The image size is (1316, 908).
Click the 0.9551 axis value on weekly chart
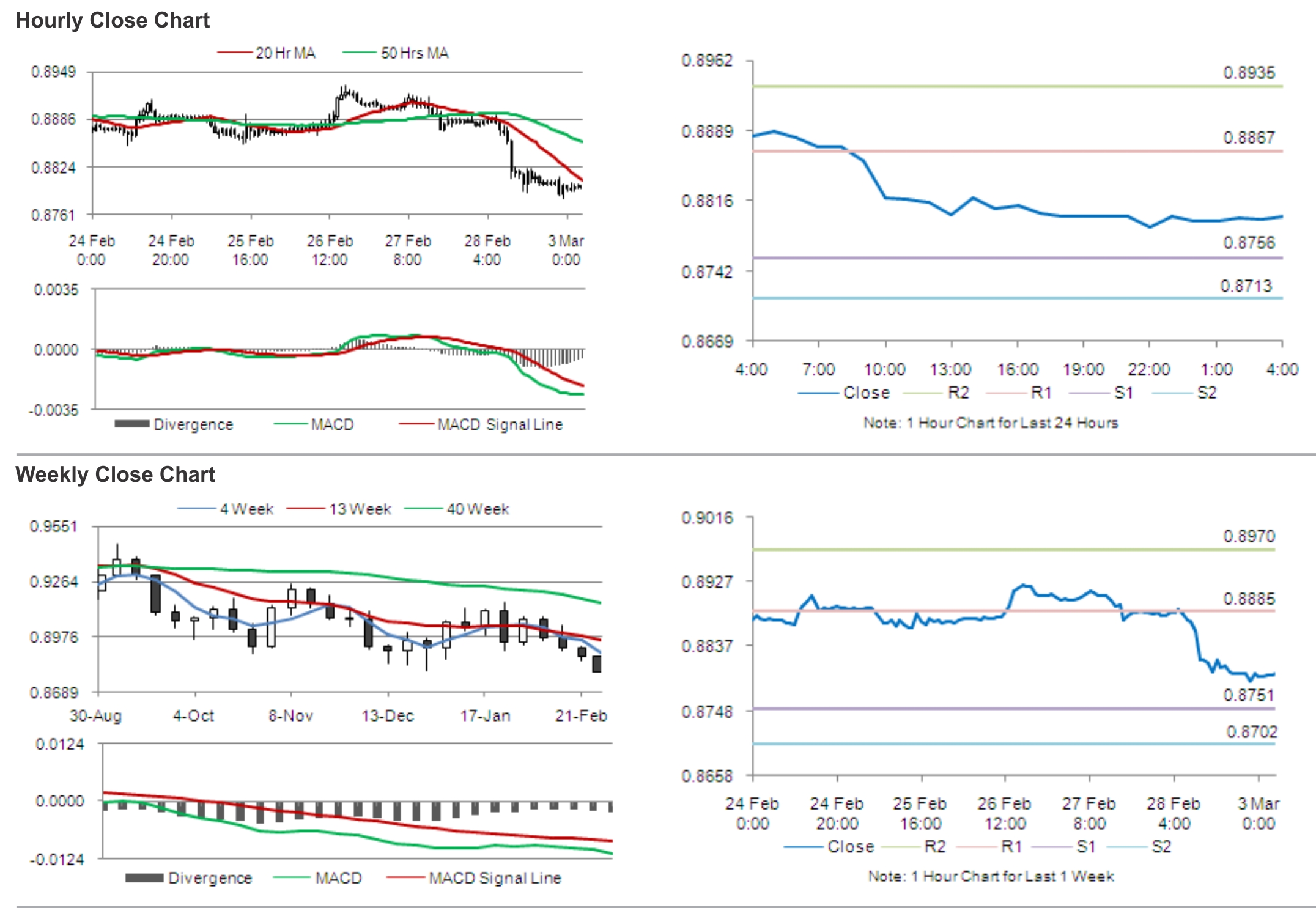click(54, 526)
